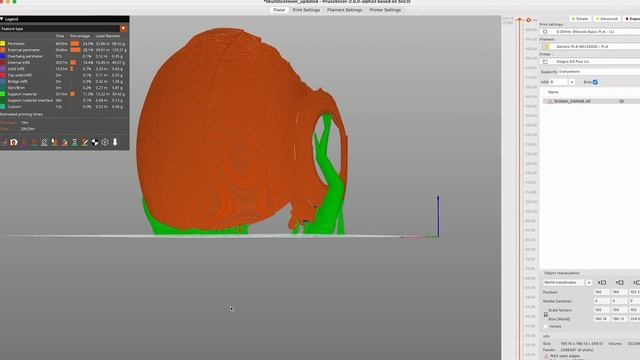The width and height of the screenshot is (640, 360).
Task: Open the Print settings preset dropdown
Action: [x=590, y=31]
